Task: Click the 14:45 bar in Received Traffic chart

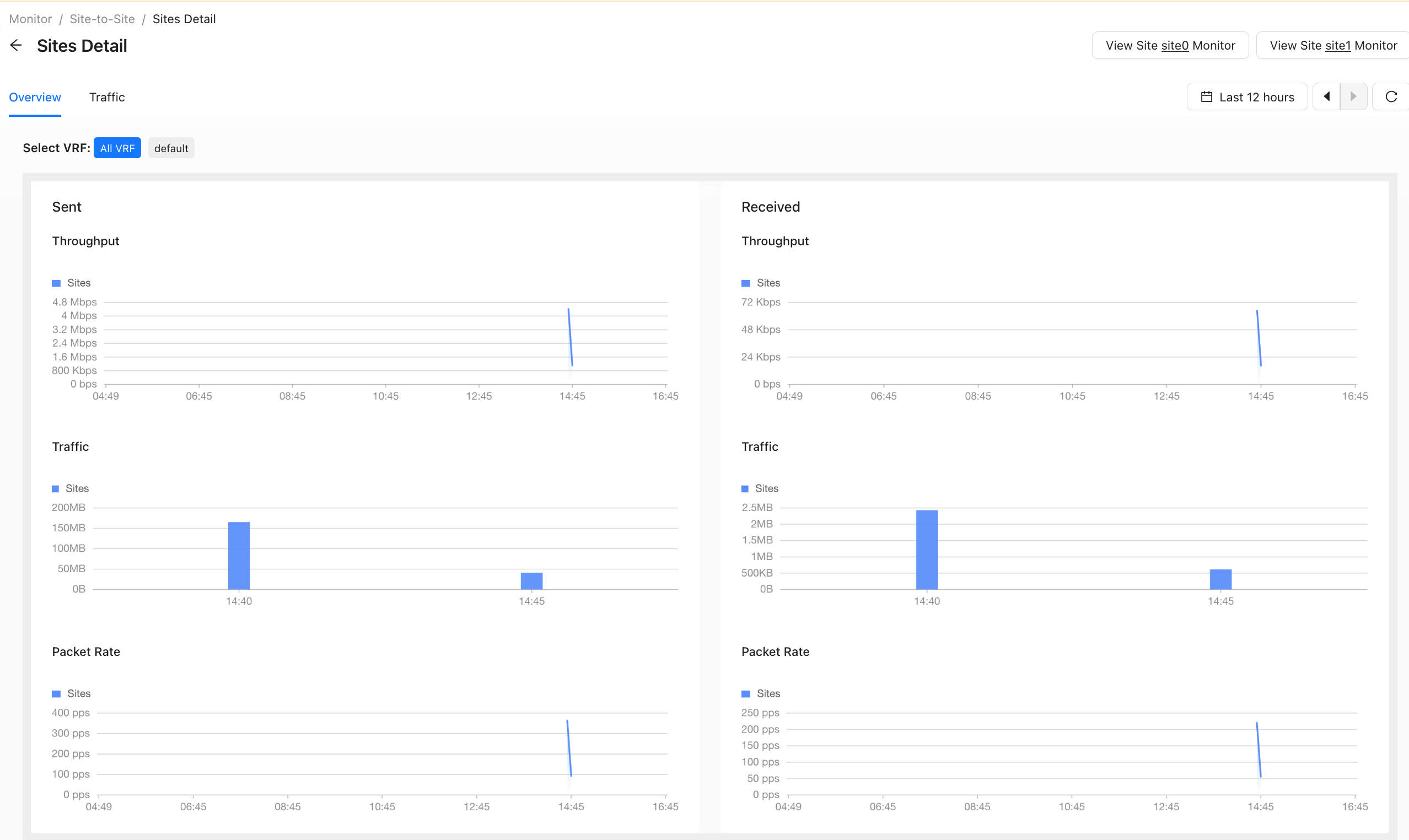Action: (1220, 579)
